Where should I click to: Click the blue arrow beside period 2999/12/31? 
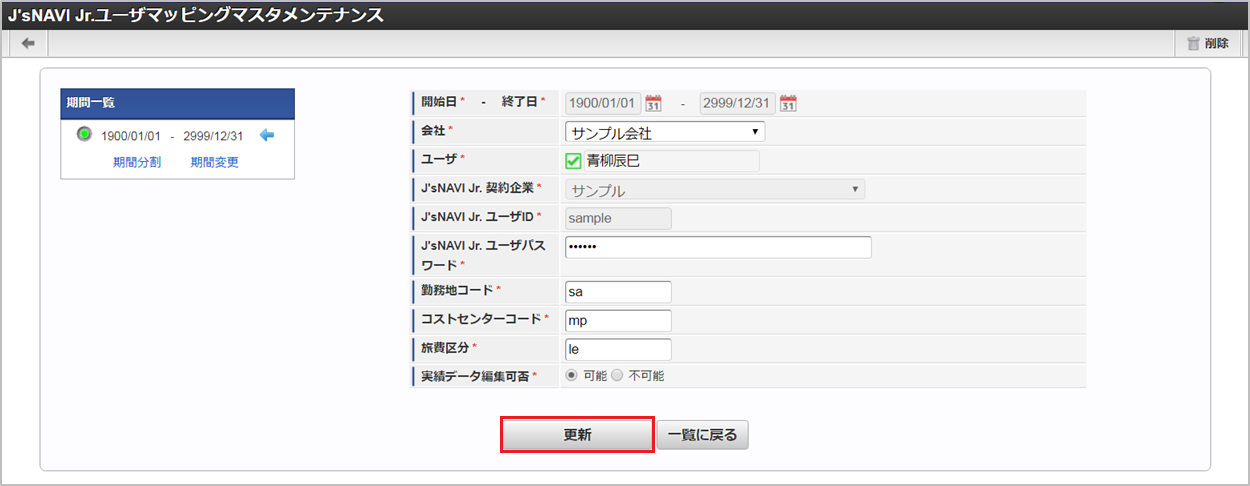[x=266, y=135]
